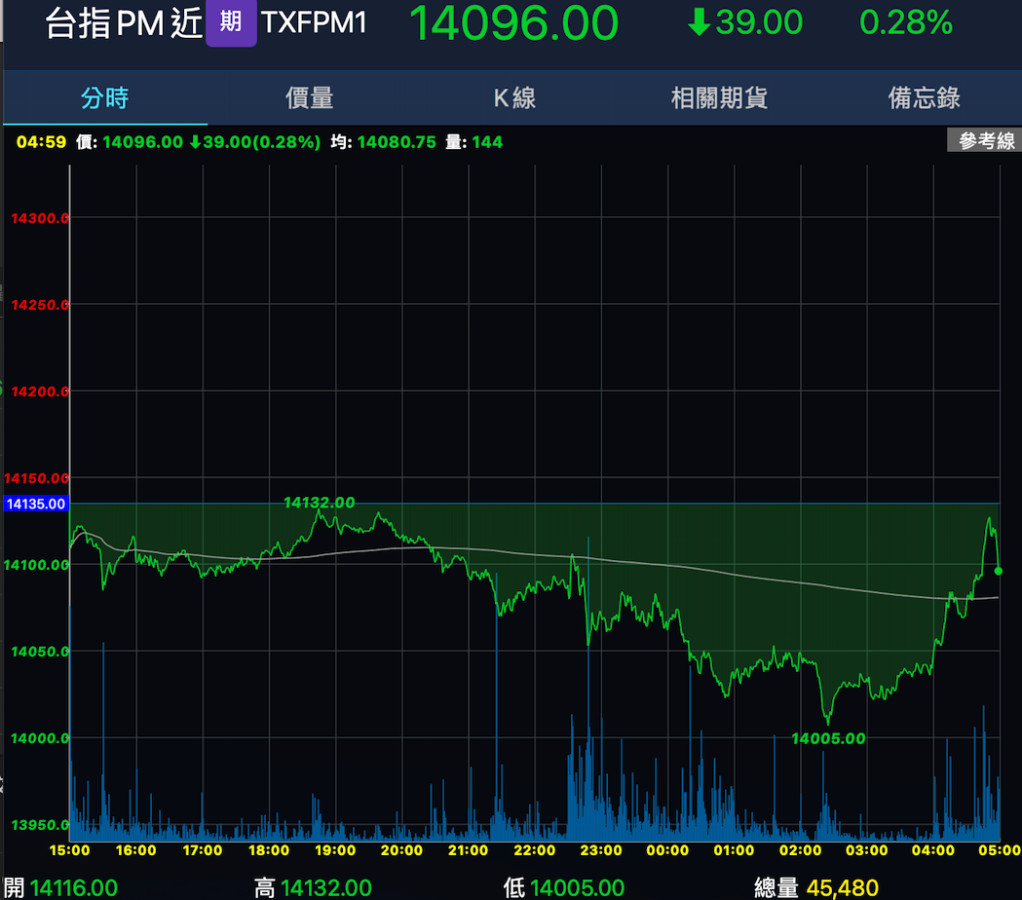Open the 備忘錄 memo tab
Screen dimensions: 1022x900
point(924,98)
